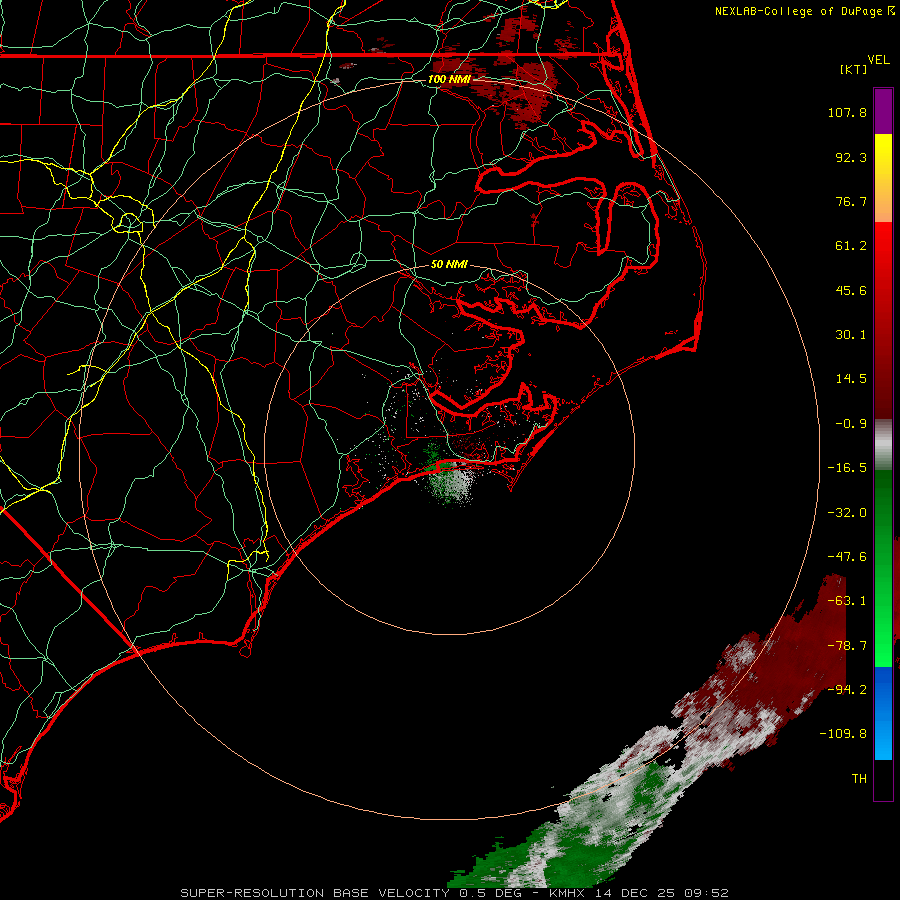Click the [KT] units label
This screenshot has height=900, width=900.
(853, 69)
